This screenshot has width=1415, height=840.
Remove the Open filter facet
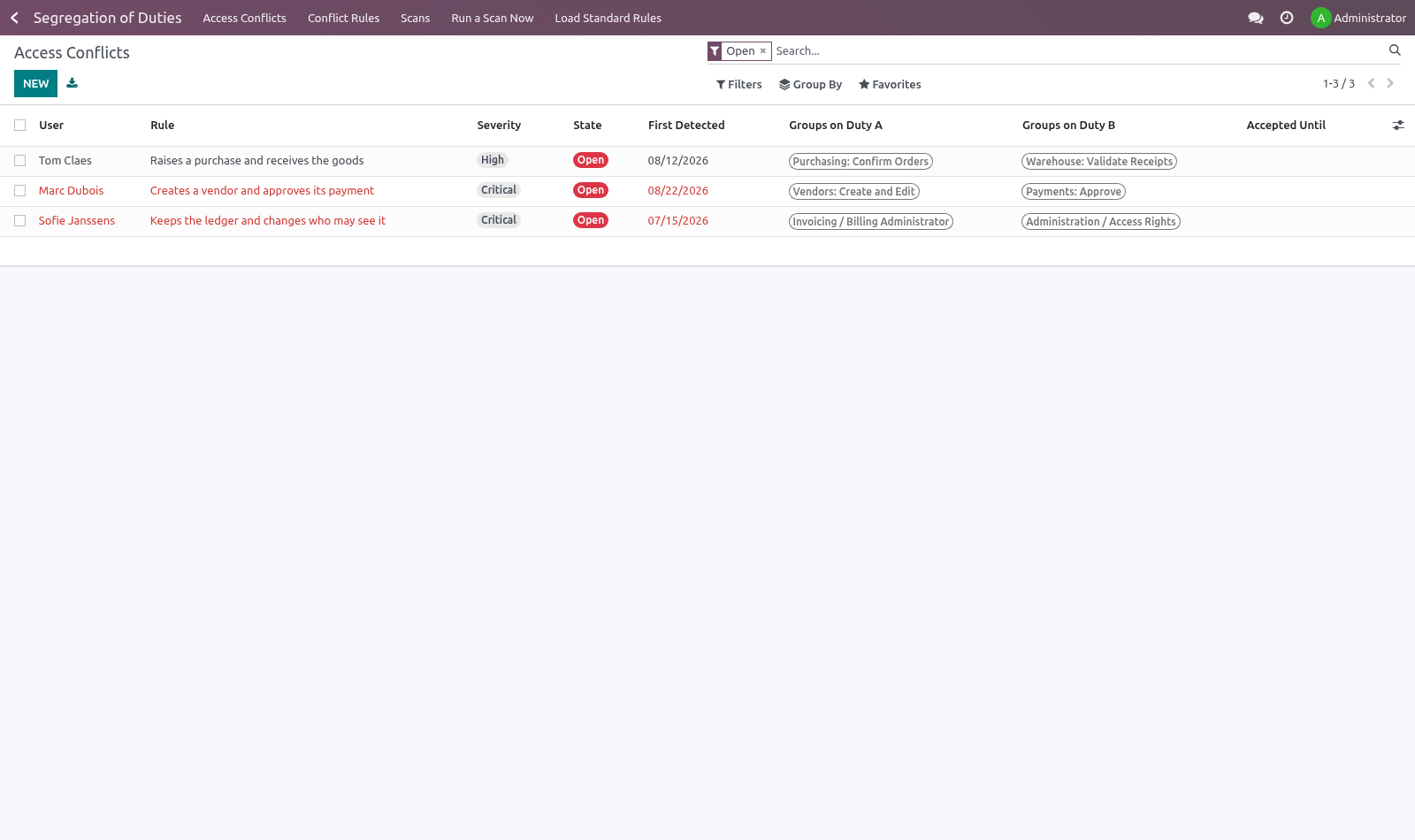[x=763, y=51]
